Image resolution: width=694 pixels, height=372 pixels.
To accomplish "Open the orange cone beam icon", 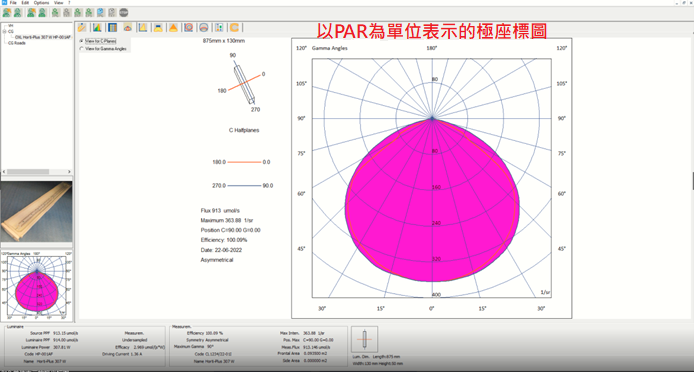I will [174, 27].
